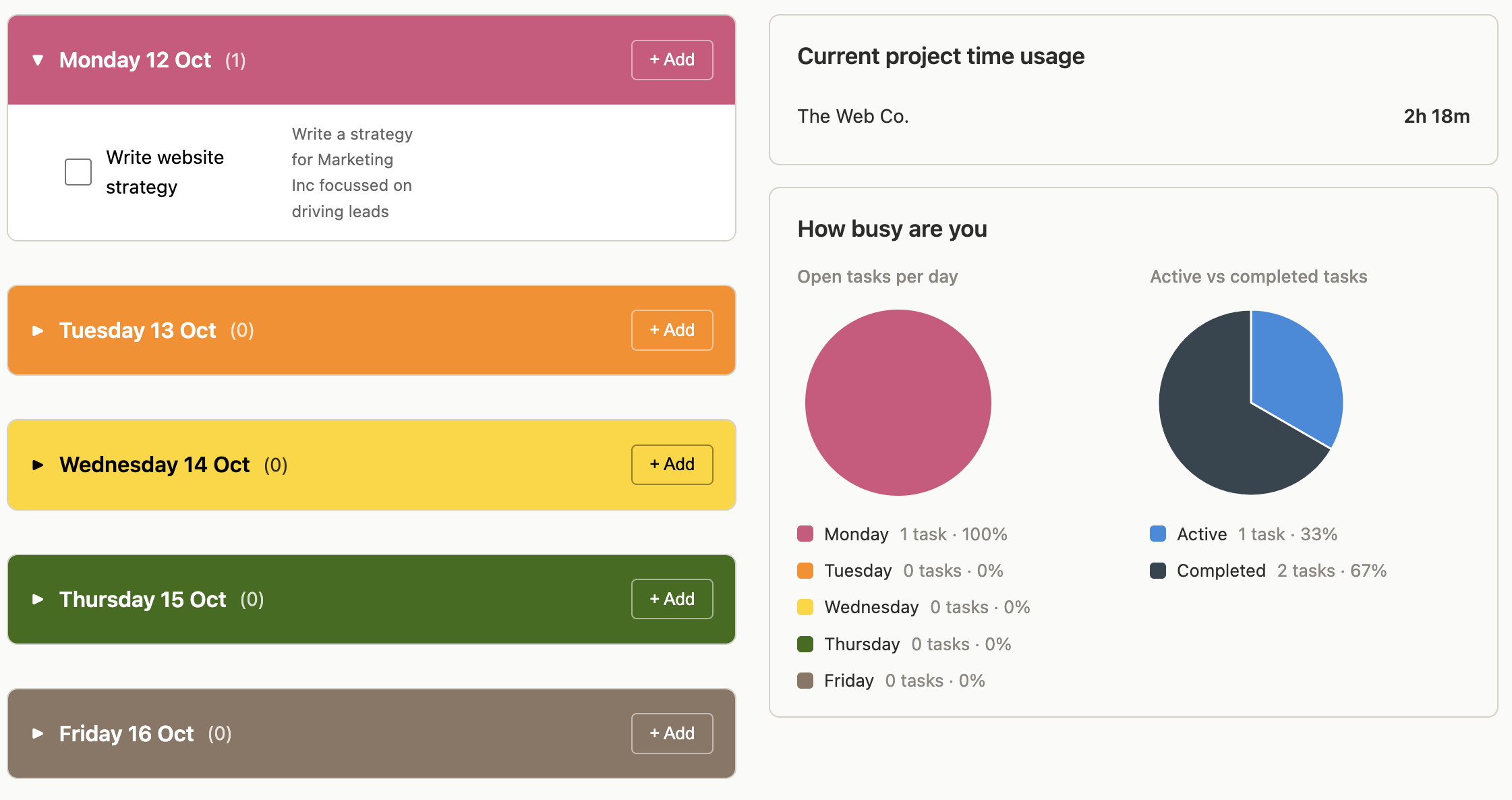
Task: Click the Tuesday orange legend swatch
Action: 805,571
